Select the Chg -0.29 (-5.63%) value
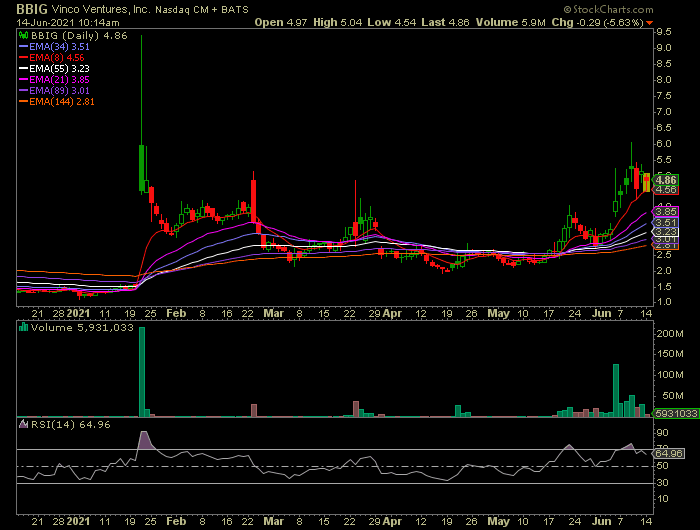700x530 pixels. coord(597,22)
